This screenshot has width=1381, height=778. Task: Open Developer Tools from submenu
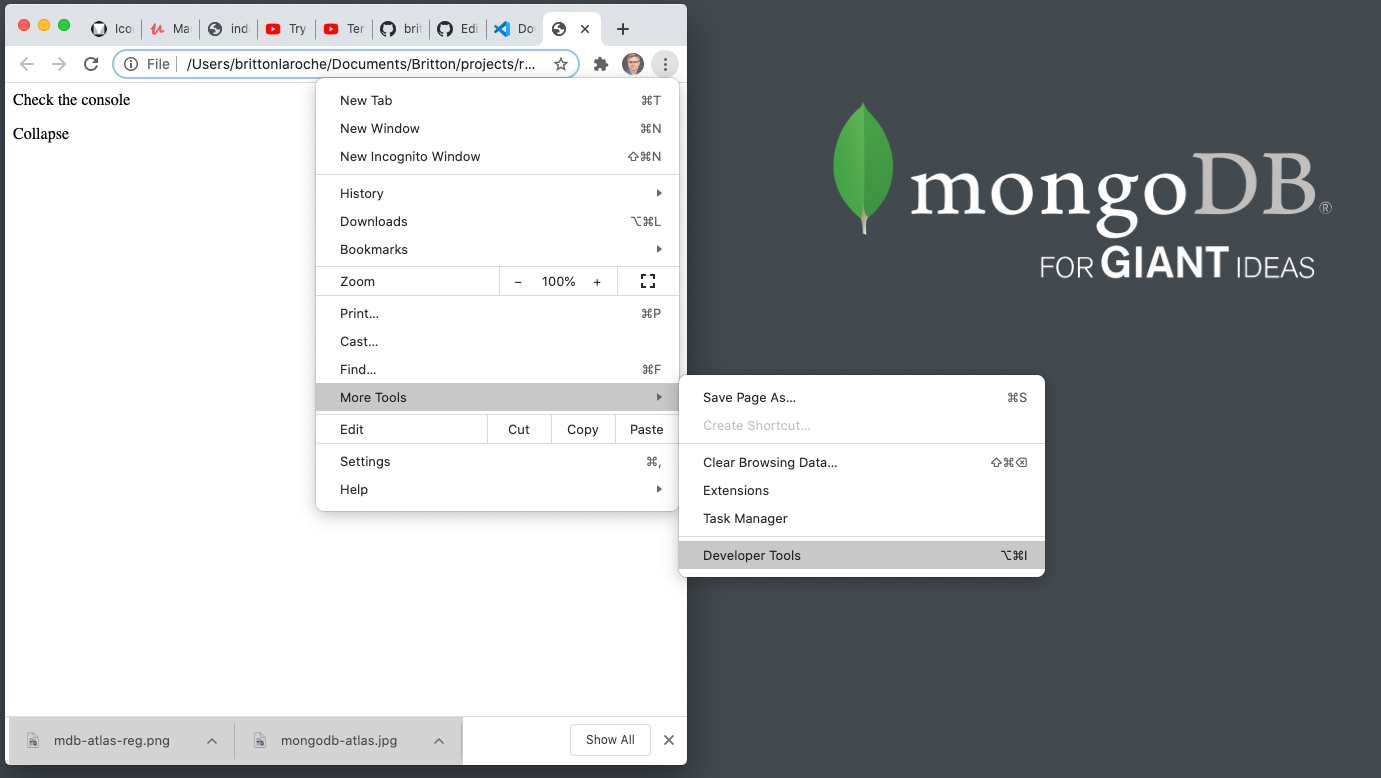coord(862,555)
